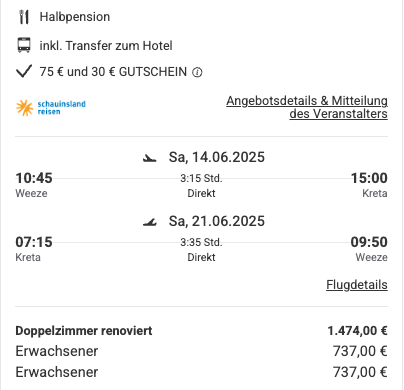Click the landing plane icon for return

point(150,222)
